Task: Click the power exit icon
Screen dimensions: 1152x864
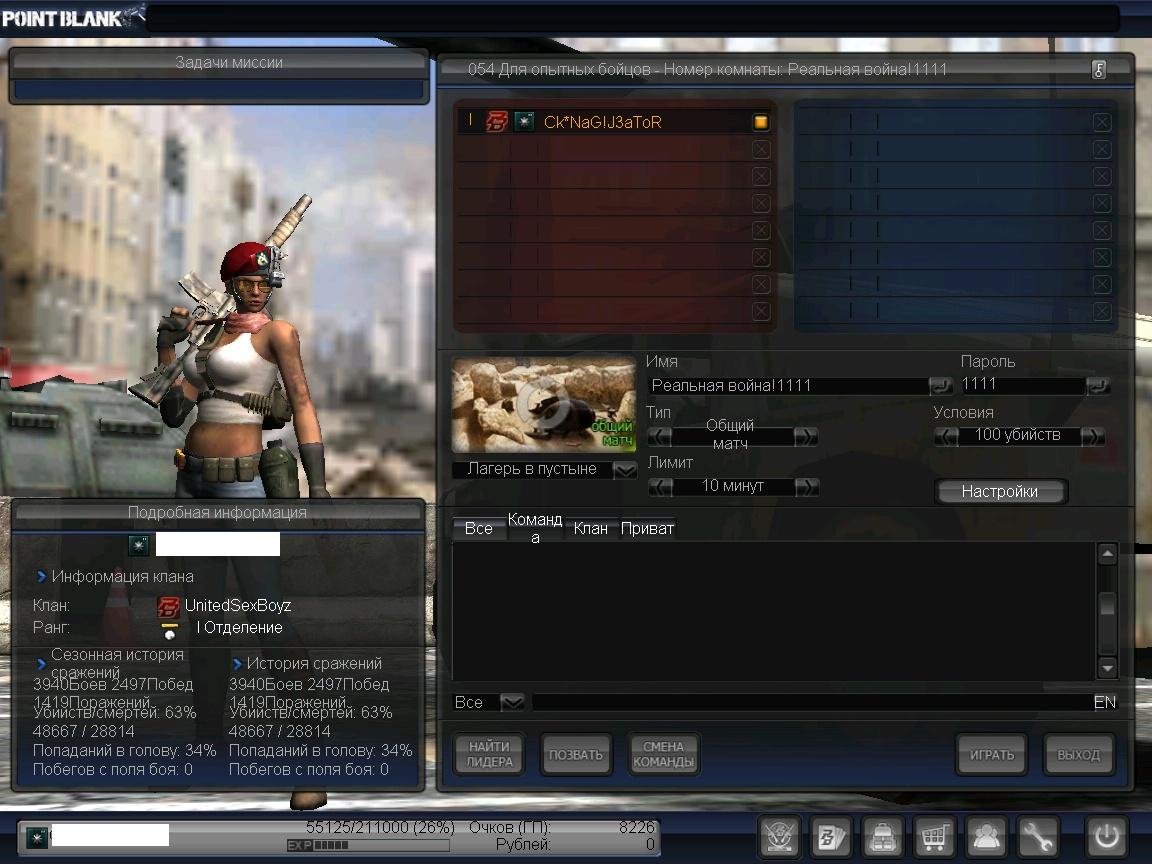Action: 1106,835
